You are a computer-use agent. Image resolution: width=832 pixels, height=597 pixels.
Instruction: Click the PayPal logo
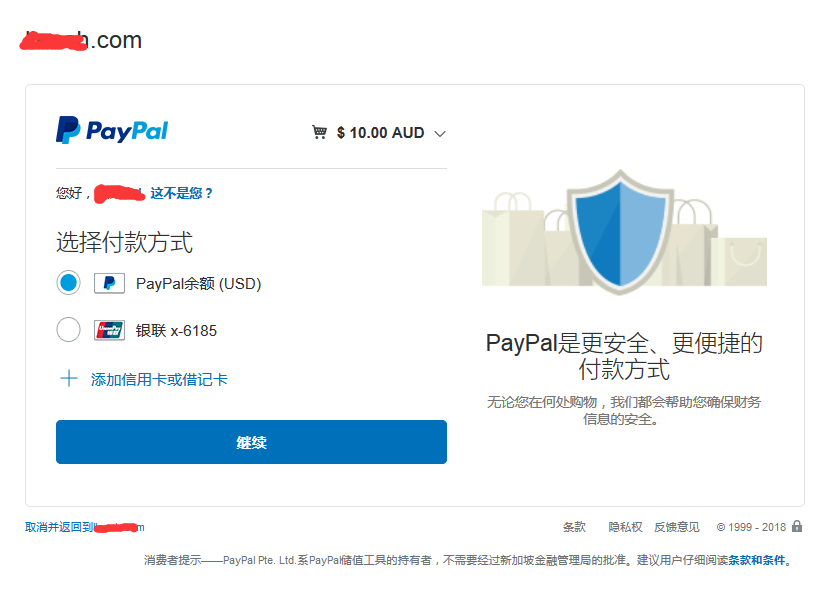tap(112, 130)
